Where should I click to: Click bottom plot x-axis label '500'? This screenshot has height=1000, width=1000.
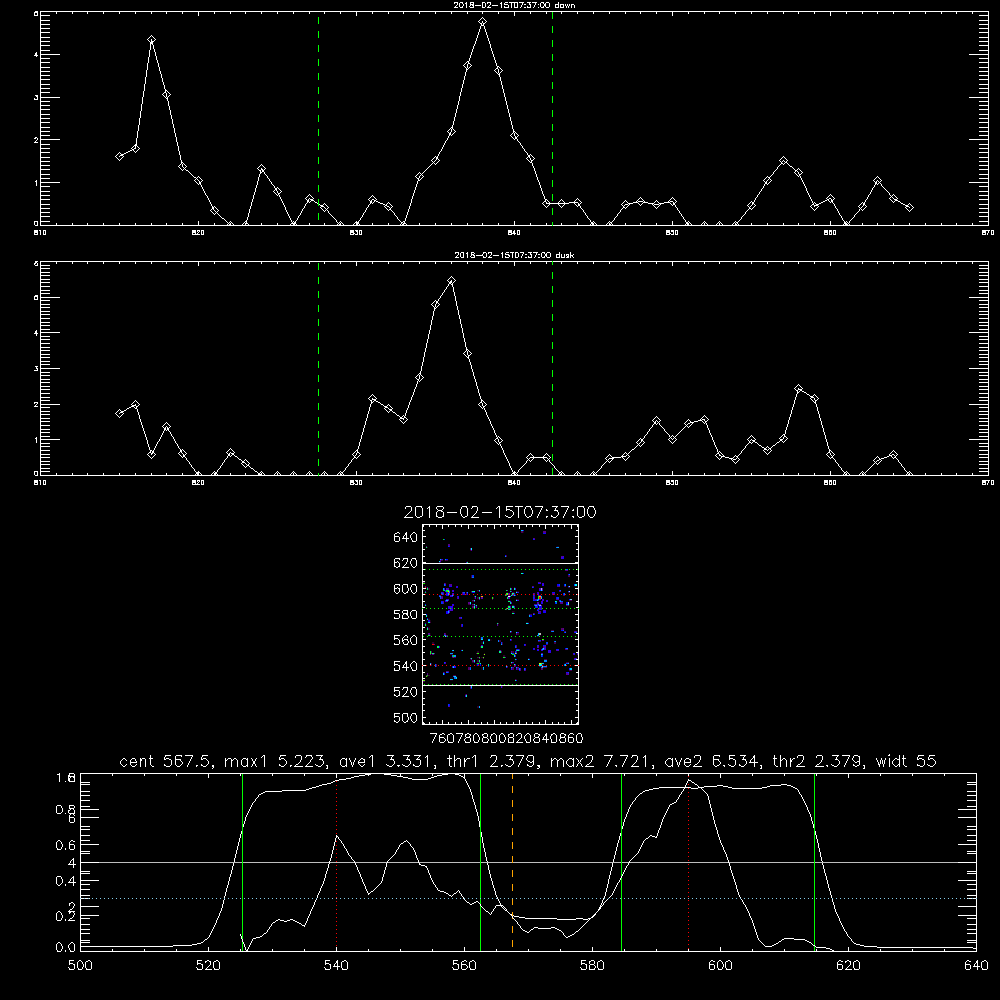click(80, 966)
